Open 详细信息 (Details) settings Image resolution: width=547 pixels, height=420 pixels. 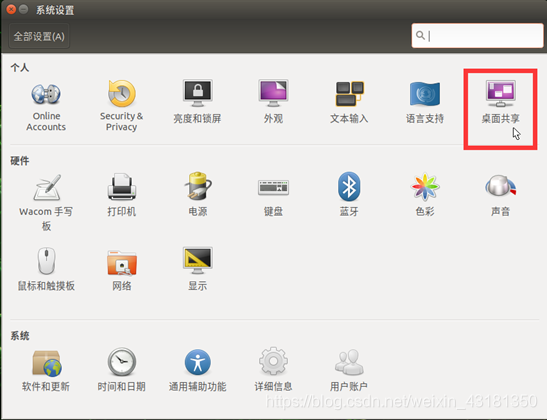point(273,370)
